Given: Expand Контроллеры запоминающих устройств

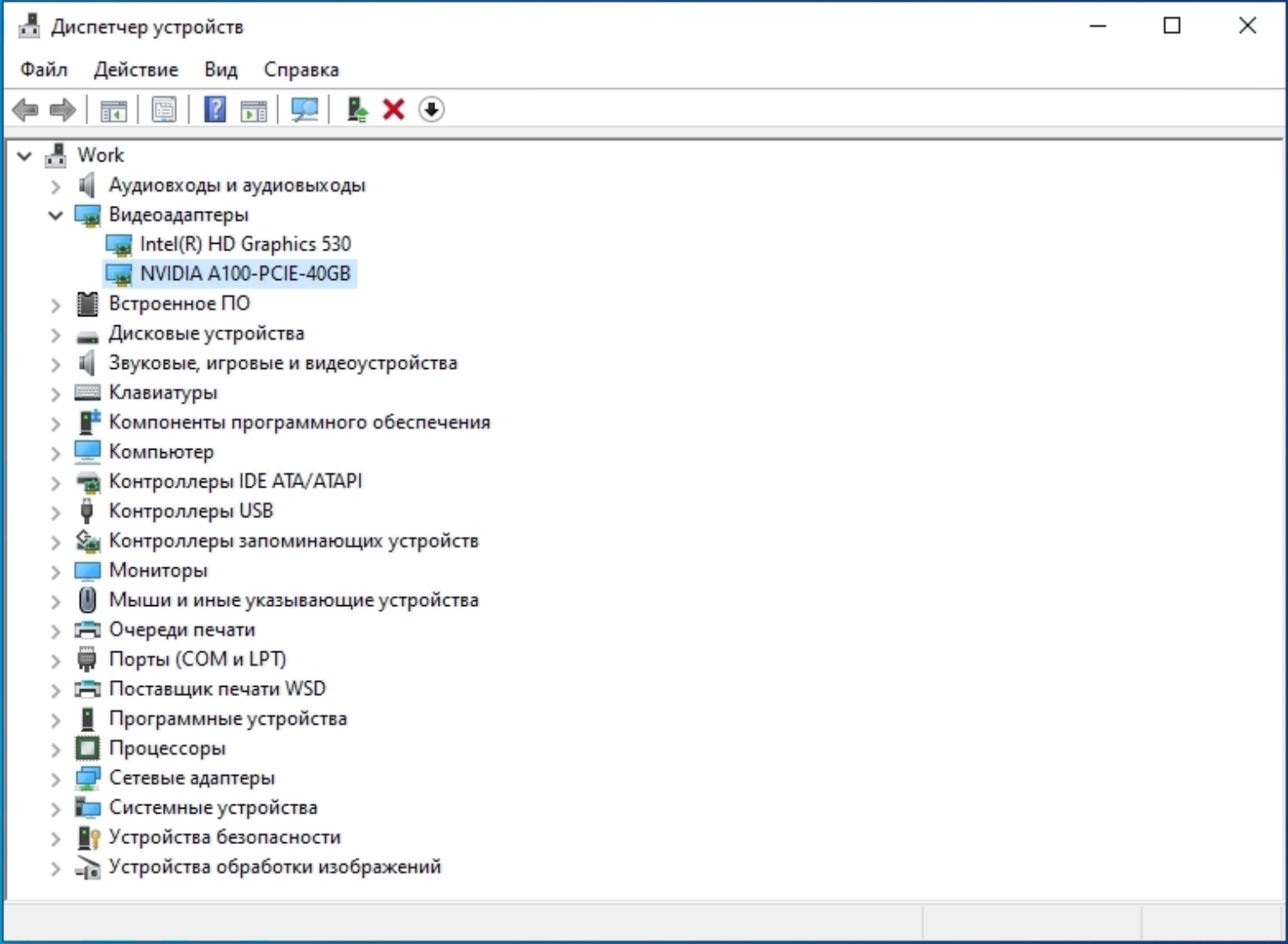Looking at the screenshot, I should [55, 541].
